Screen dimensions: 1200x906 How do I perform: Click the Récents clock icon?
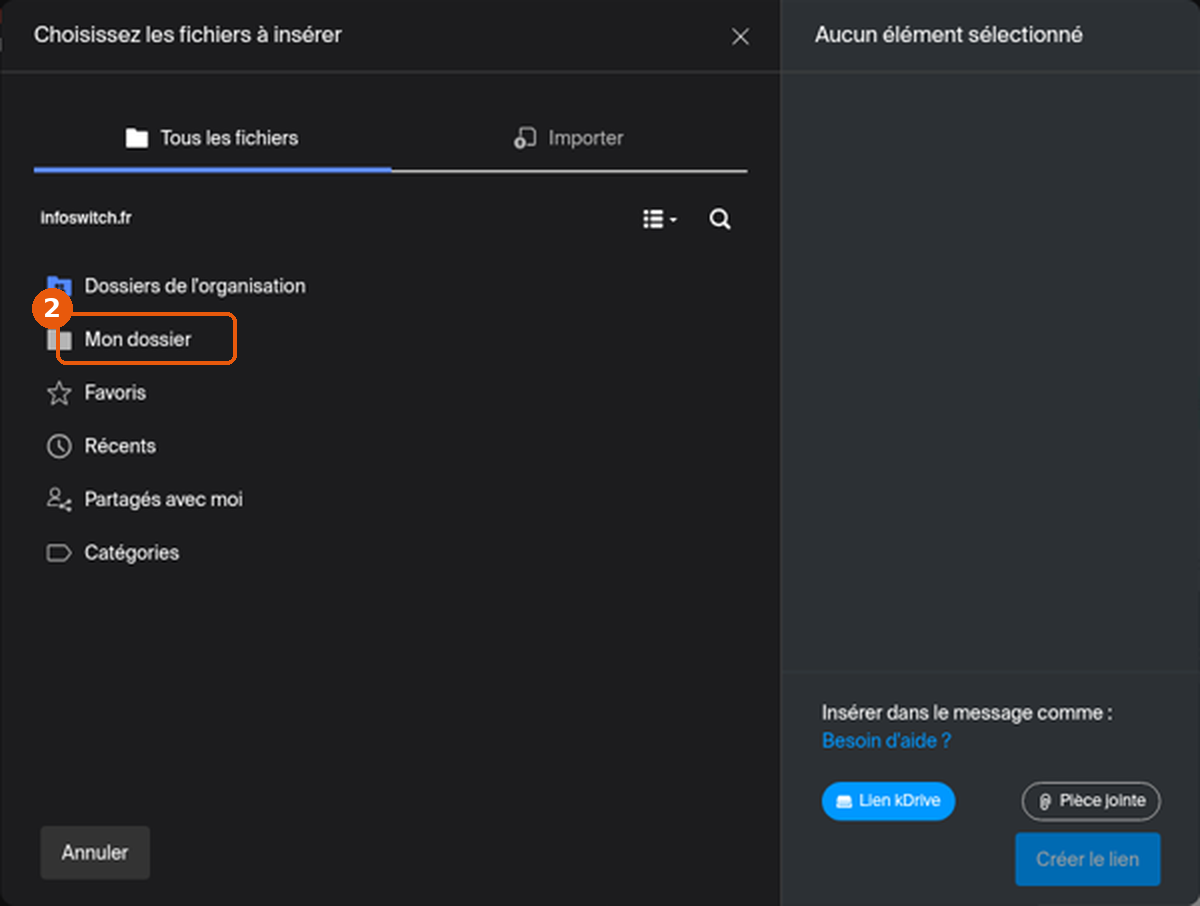59,446
